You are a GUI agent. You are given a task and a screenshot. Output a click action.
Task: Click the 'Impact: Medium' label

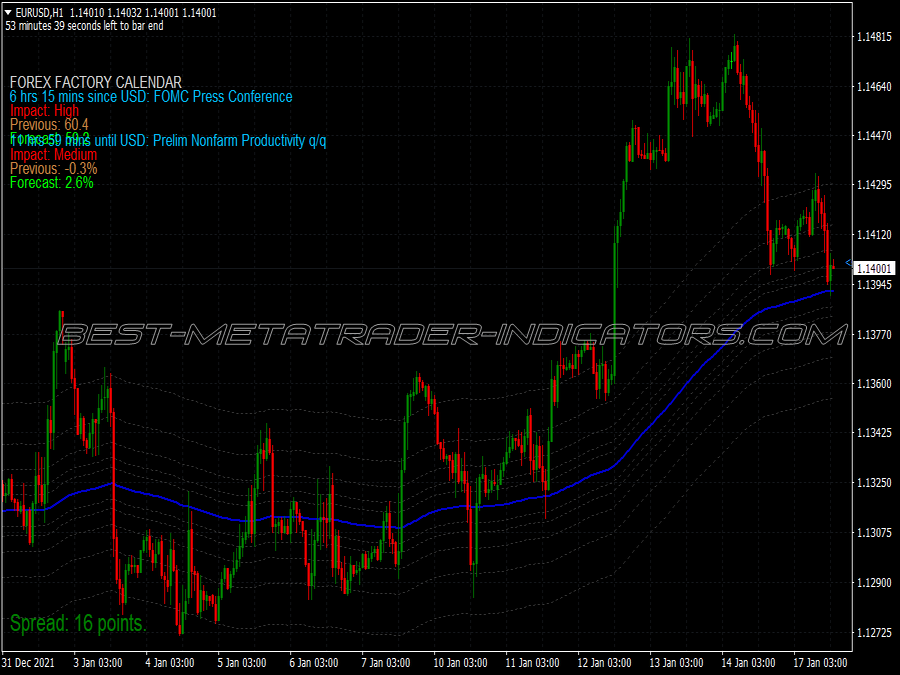[x=53, y=154]
